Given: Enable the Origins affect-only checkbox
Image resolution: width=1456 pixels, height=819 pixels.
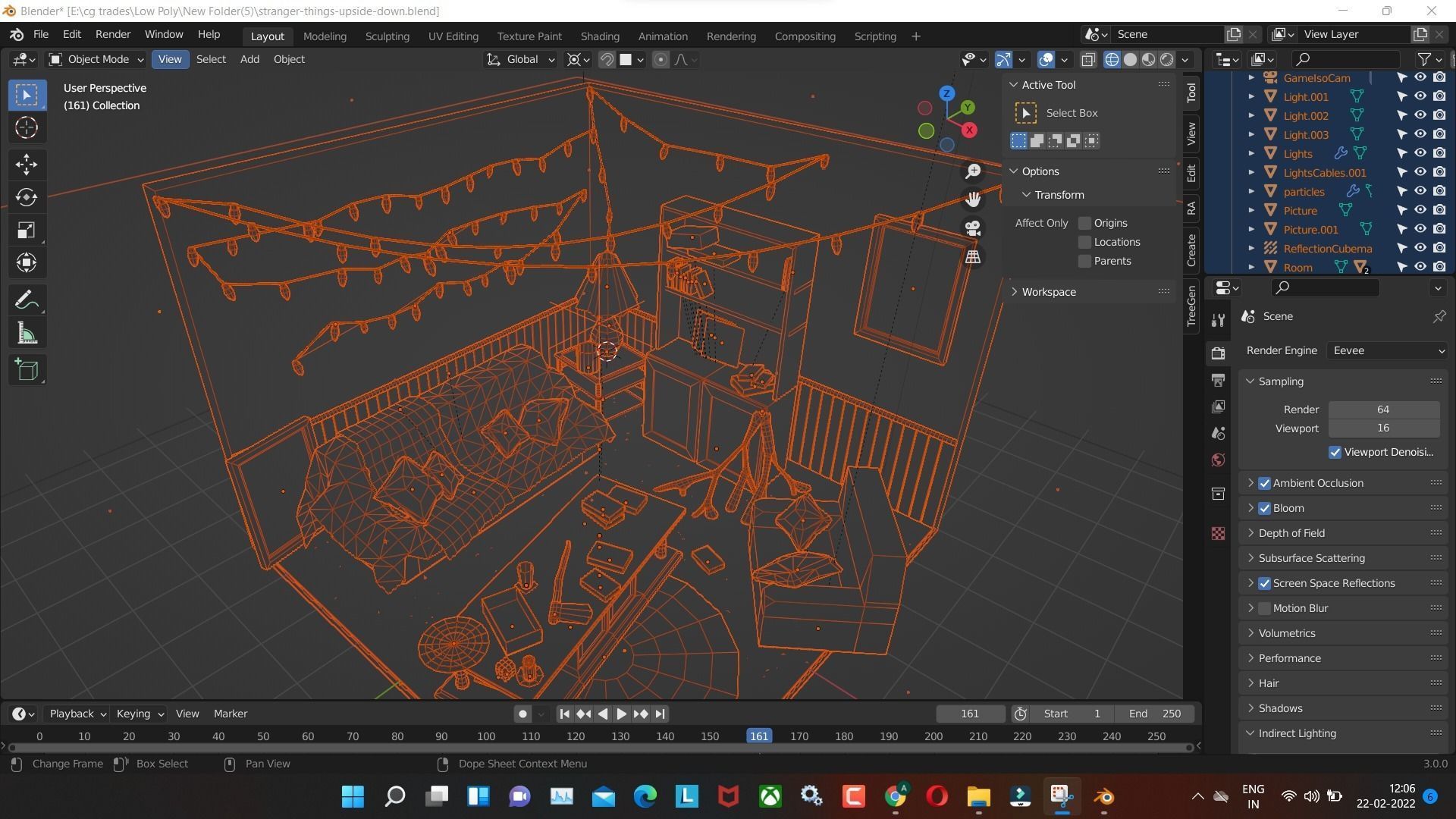Looking at the screenshot, I should [x=1084, y=223].
